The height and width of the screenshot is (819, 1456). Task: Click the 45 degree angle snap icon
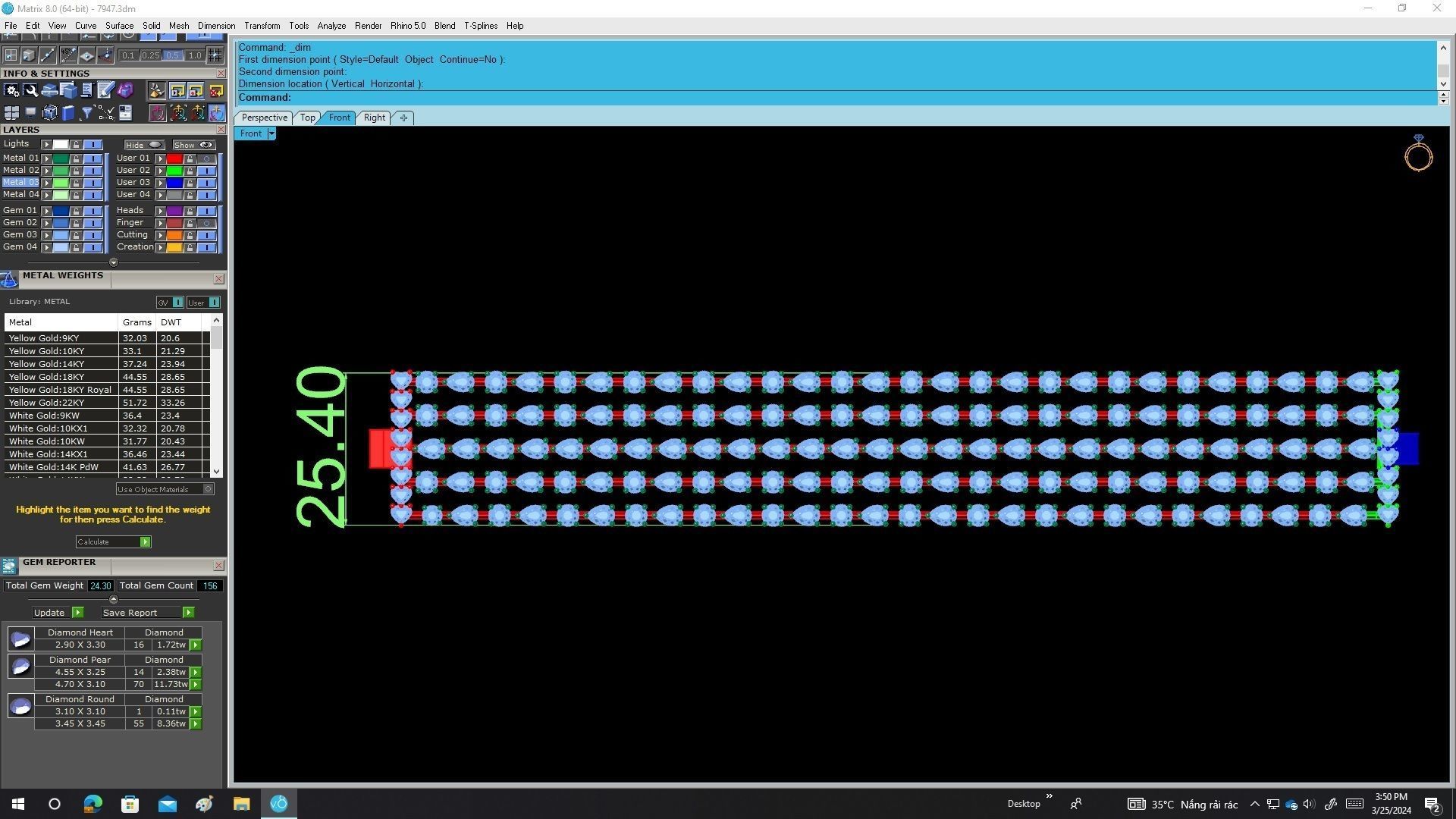68,55
